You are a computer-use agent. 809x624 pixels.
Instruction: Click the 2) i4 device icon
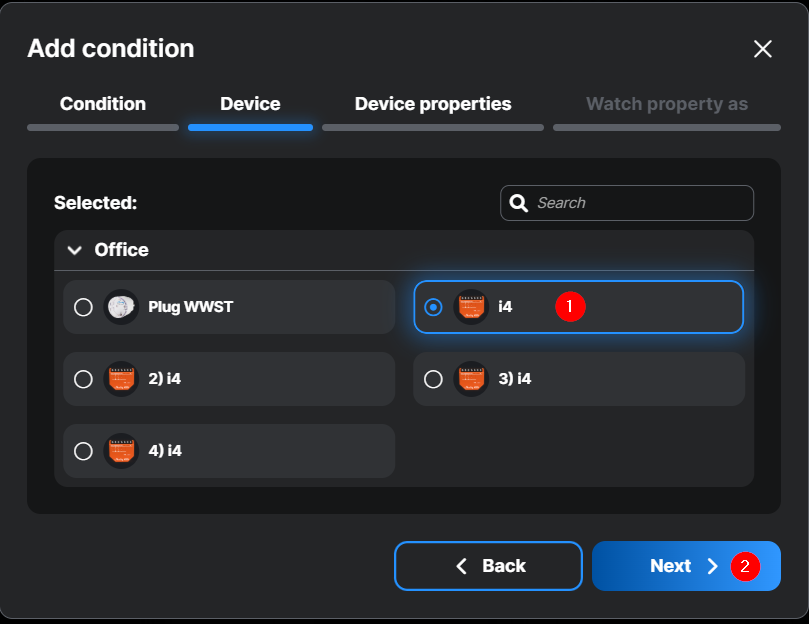121,379
